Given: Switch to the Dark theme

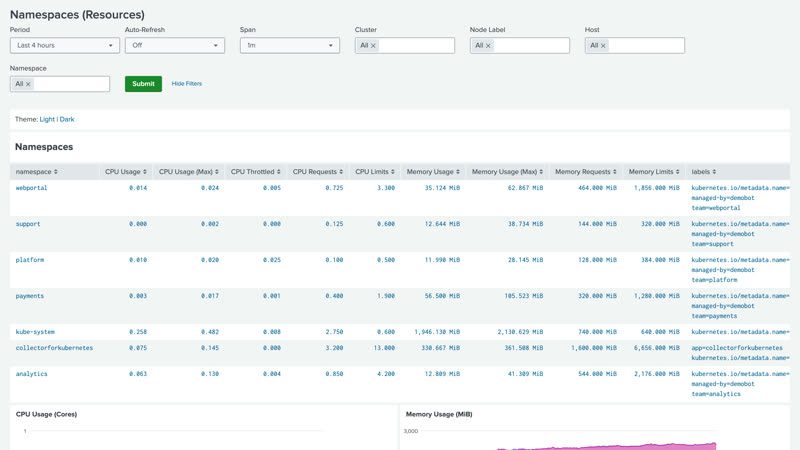Looking at the screenshot, I should 67,119.
